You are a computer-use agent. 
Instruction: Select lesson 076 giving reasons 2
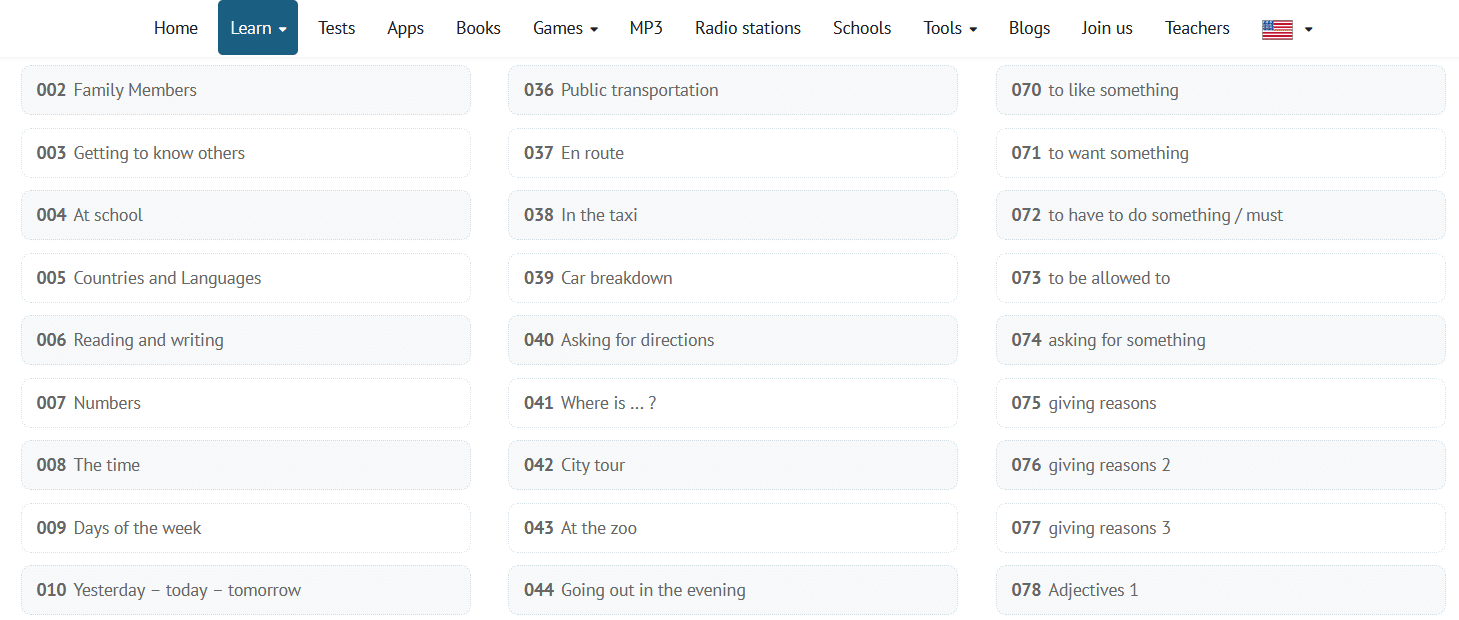click(x=1220, y=465)
